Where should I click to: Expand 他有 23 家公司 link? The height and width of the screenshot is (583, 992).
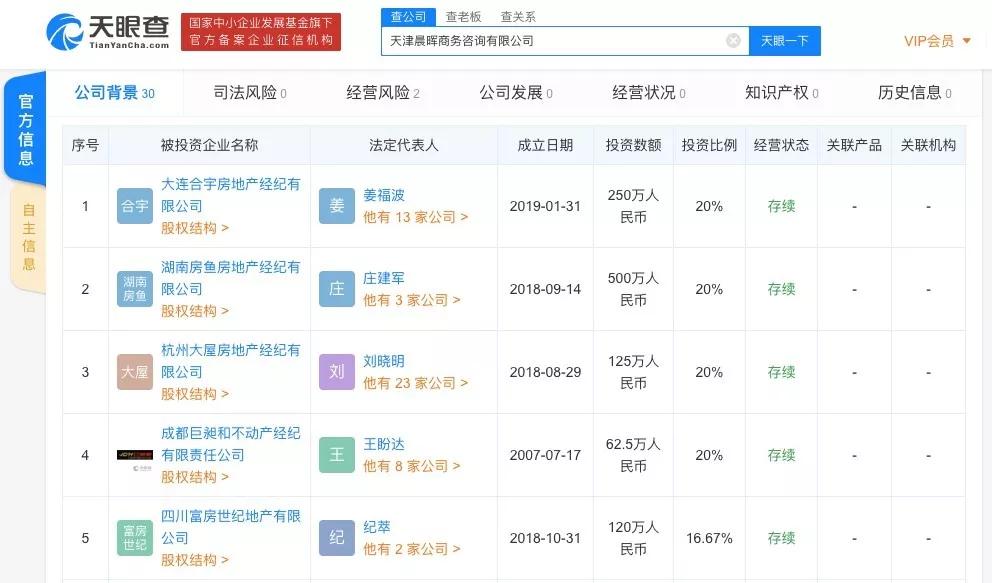[x=416, y=383]
